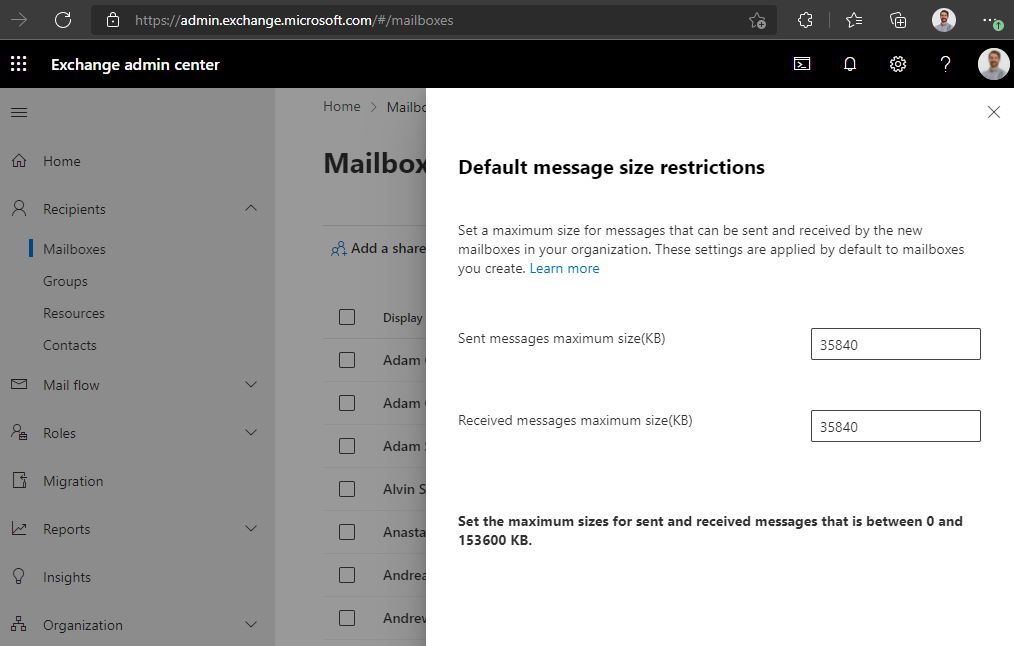
Task: Click the Sent messages maximum size field
Action: [x=895, y=344]
